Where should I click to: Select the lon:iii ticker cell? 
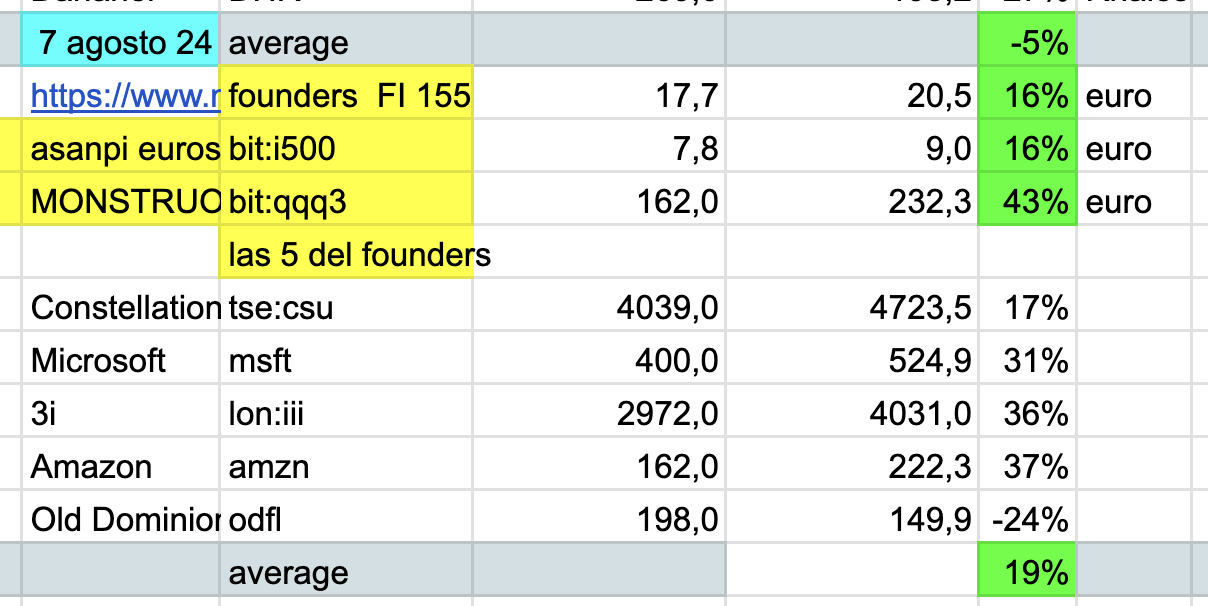[x=346, y=414]
